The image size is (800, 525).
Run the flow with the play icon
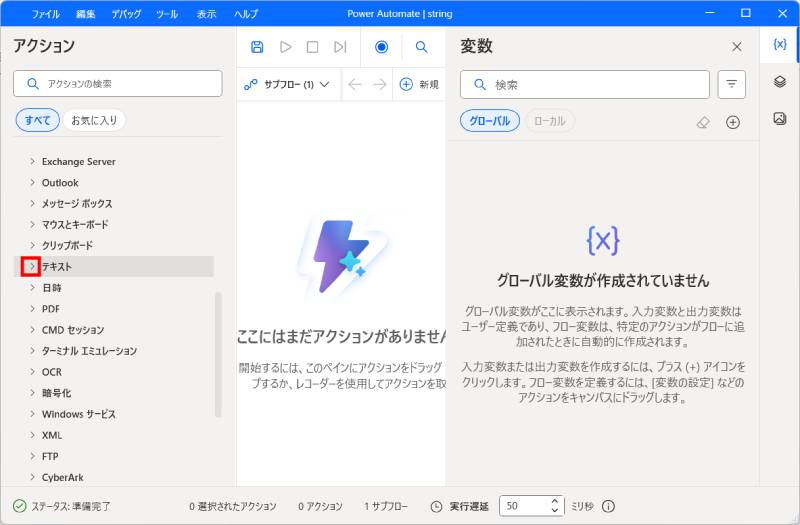click(x=286, y=47)
